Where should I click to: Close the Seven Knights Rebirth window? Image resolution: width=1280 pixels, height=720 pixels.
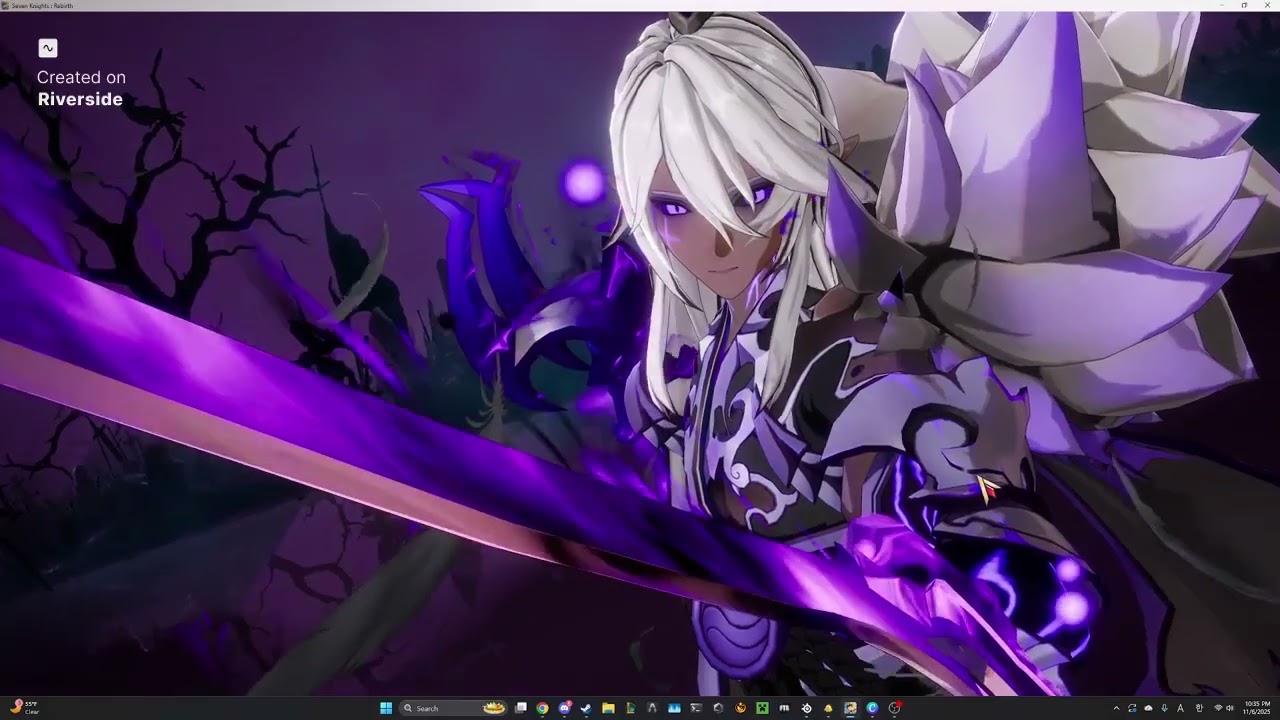pyautogui.click(x=1267, y=5)
